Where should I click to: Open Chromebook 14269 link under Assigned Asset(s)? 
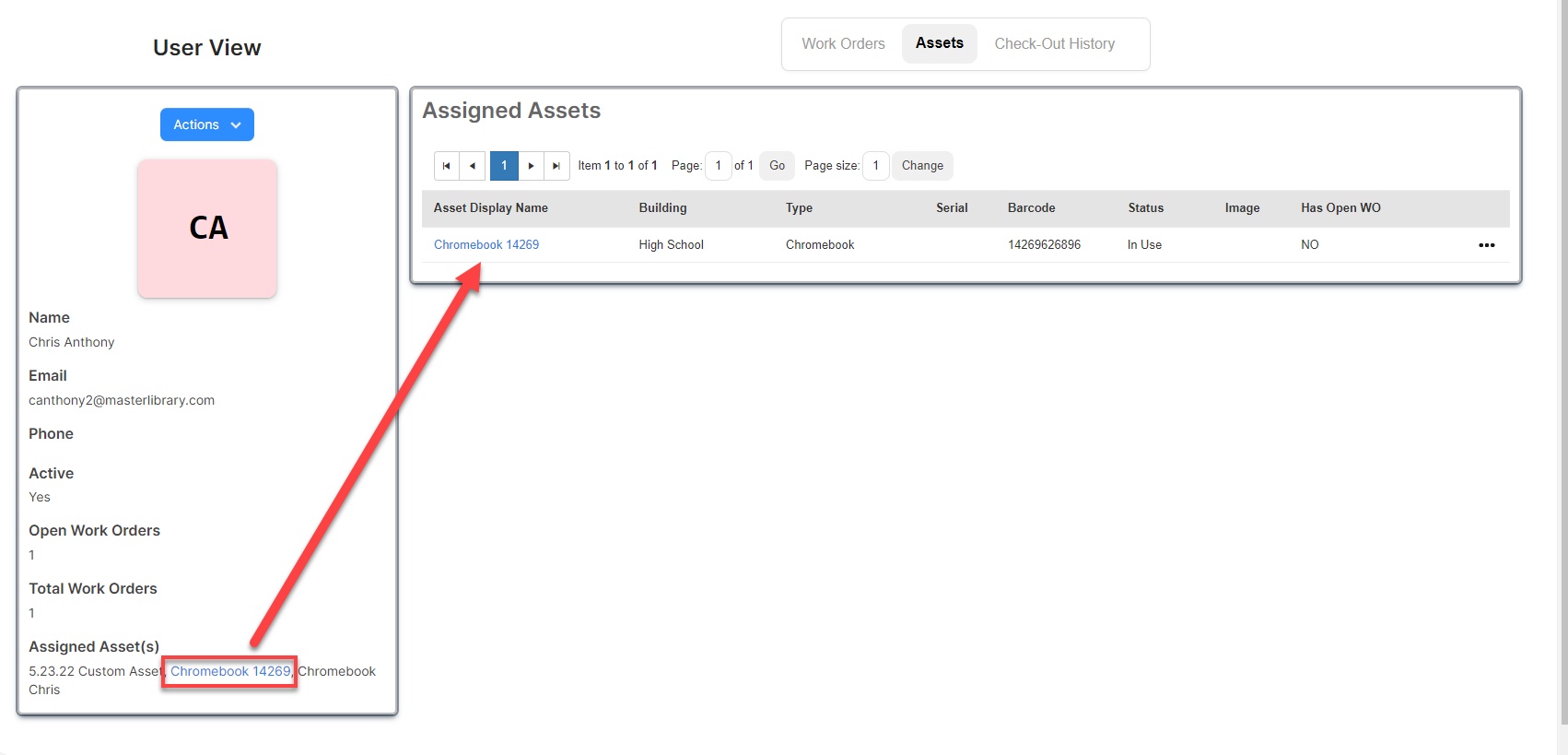click(x=230, y=671)
